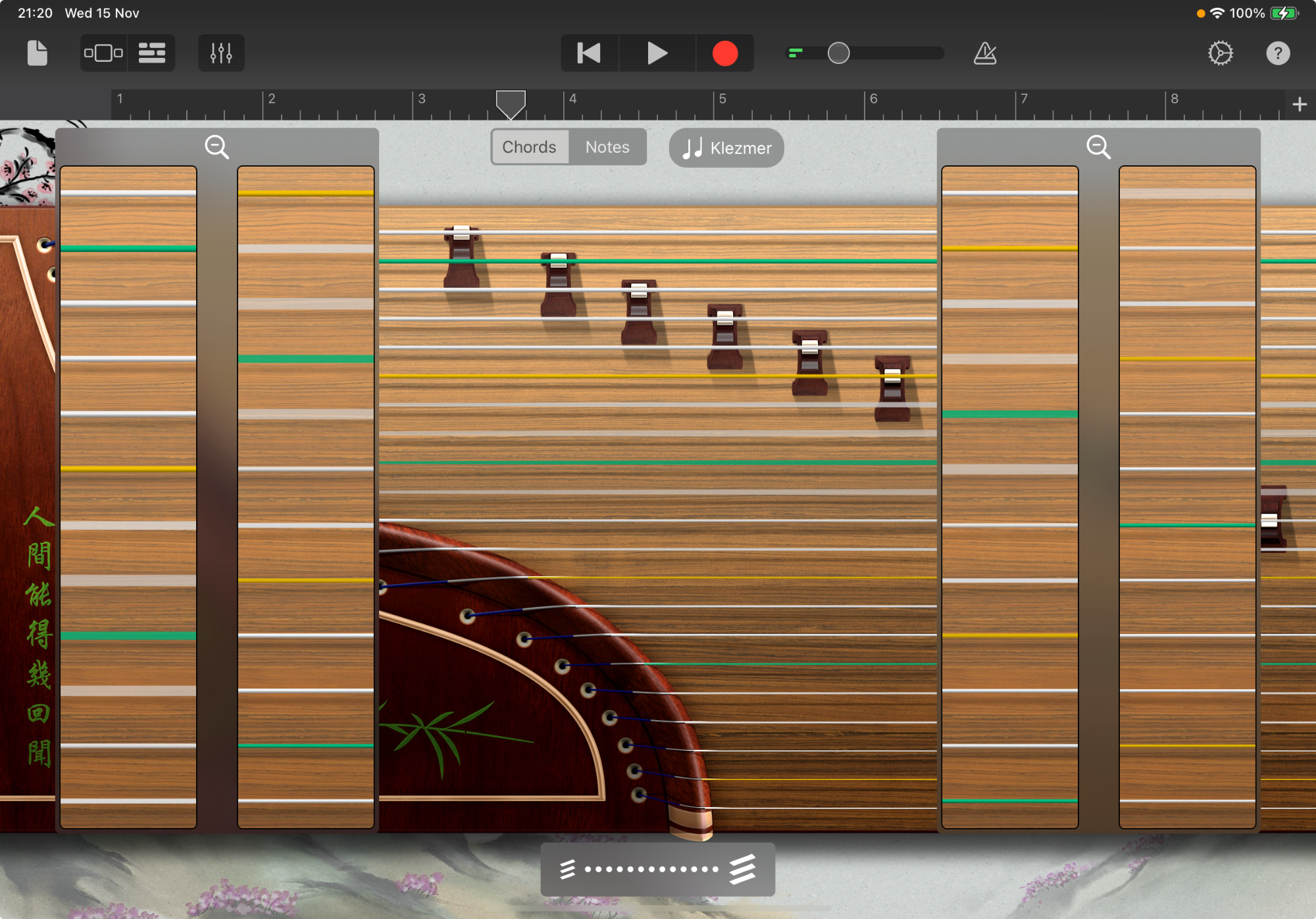
Task: Tap the topmost guzheng bridge
Action: 461,257
